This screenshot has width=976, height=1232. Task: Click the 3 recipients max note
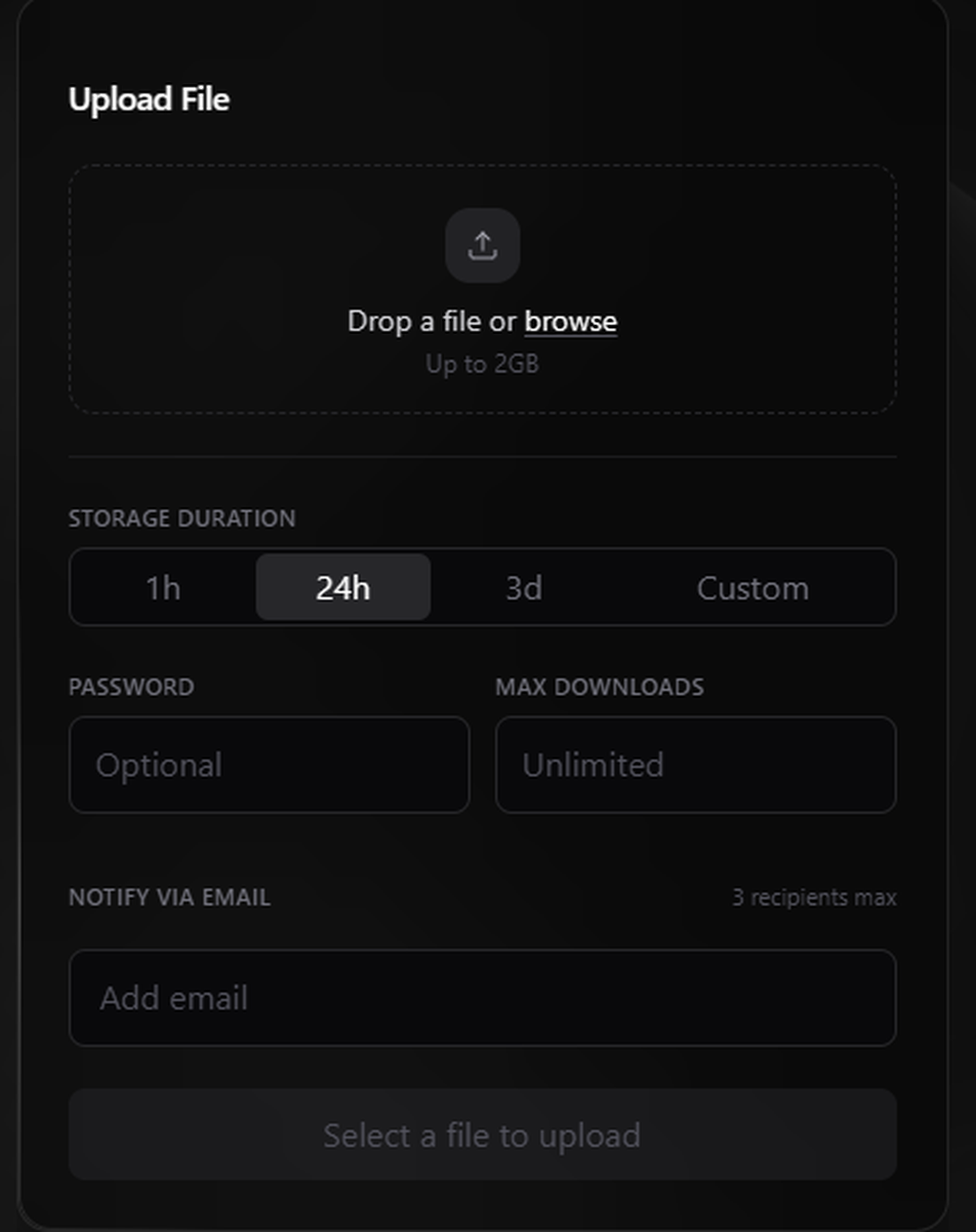coord(815,897)
